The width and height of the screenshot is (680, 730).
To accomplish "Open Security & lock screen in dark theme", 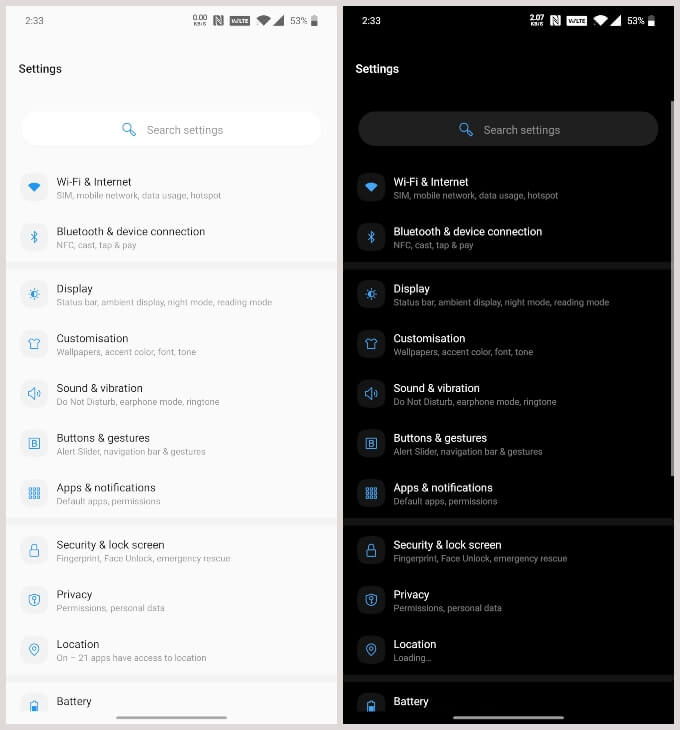I will tap(508, 551).
